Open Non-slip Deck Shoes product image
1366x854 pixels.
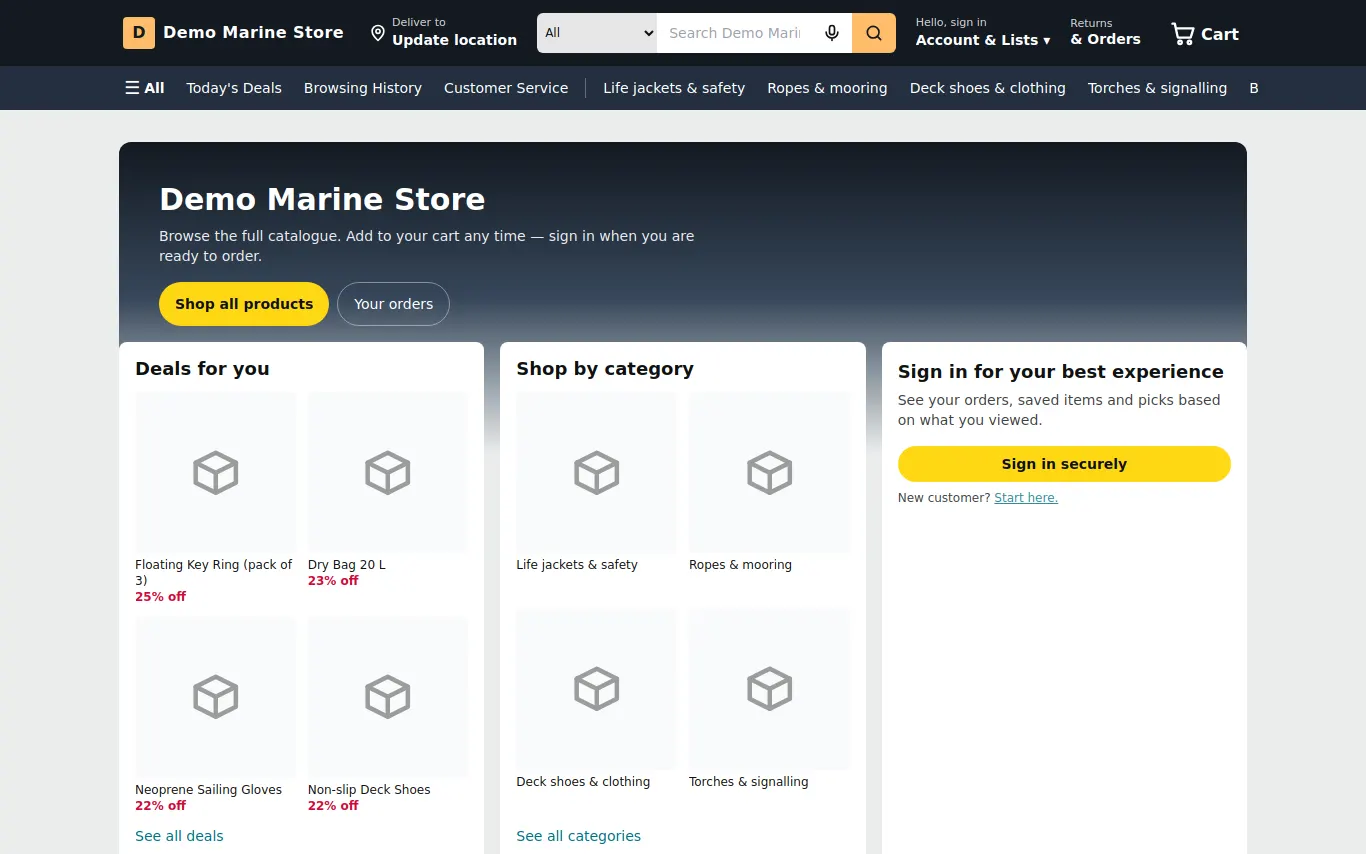[x=388, y=697]
